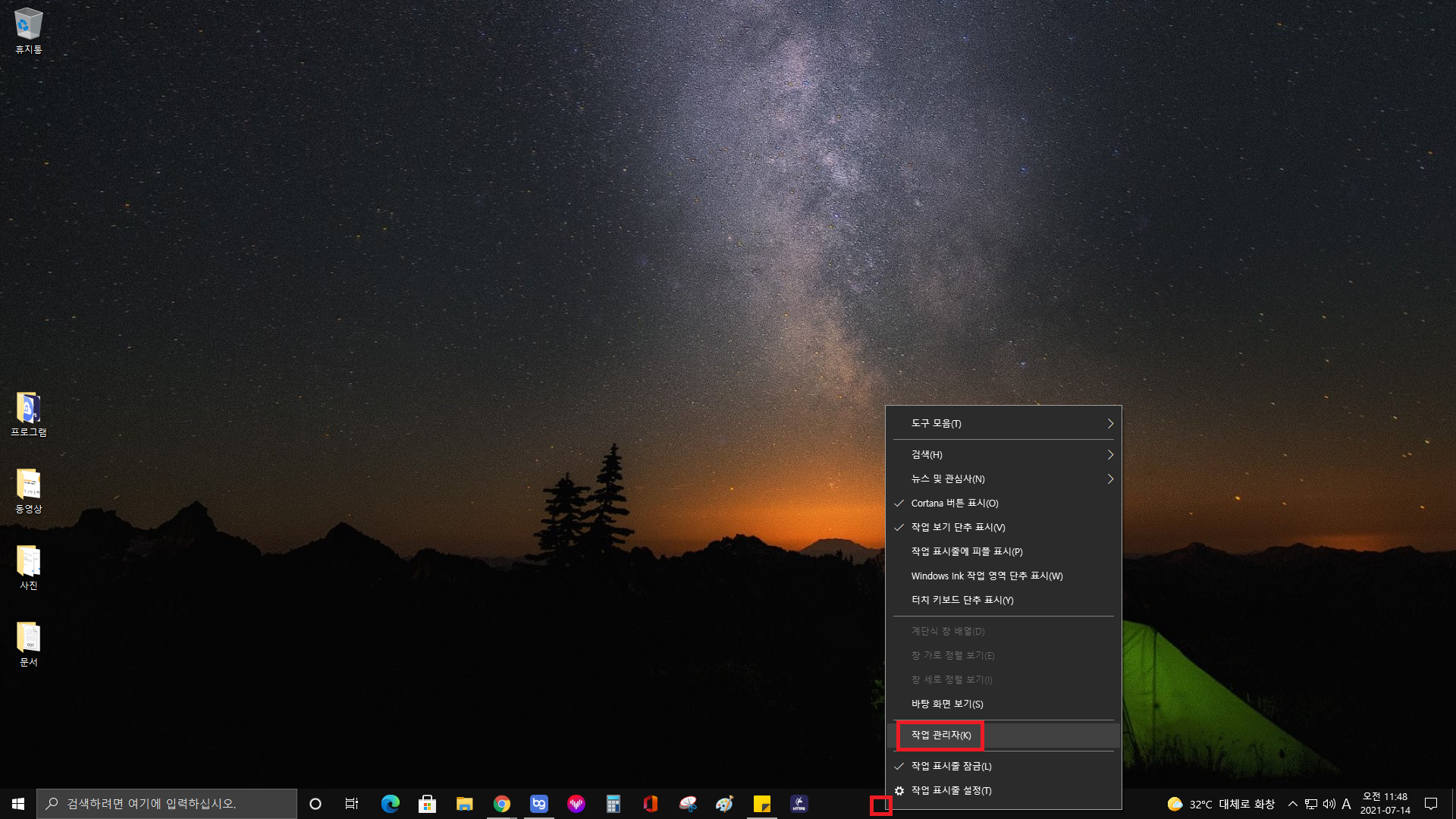Open the Recycle Bin desktop icon
This screenshot has height=819, width=1456.
pyautogui.click(x=29, y=30)
